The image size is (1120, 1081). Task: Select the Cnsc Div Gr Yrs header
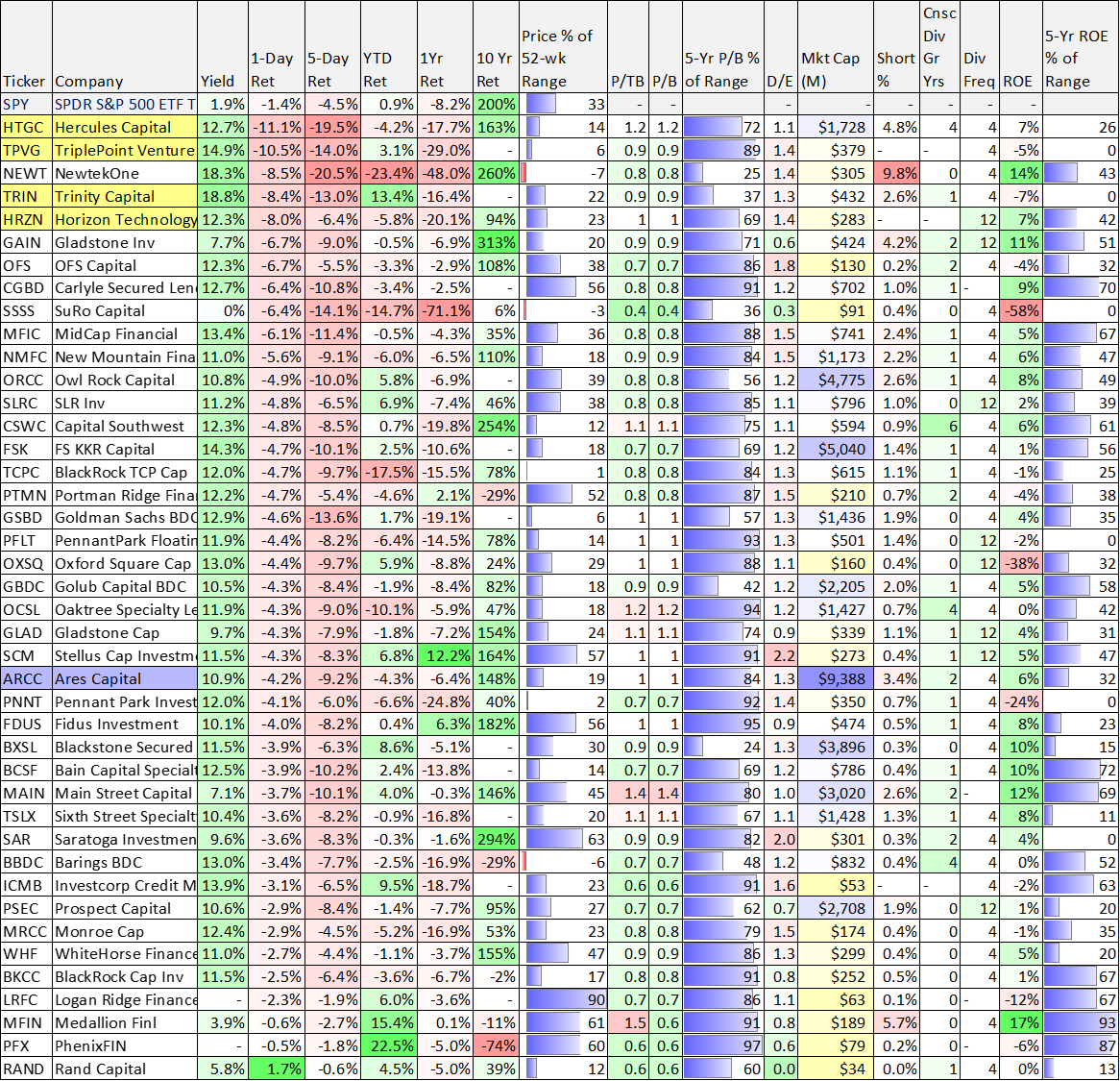point(939,46)
